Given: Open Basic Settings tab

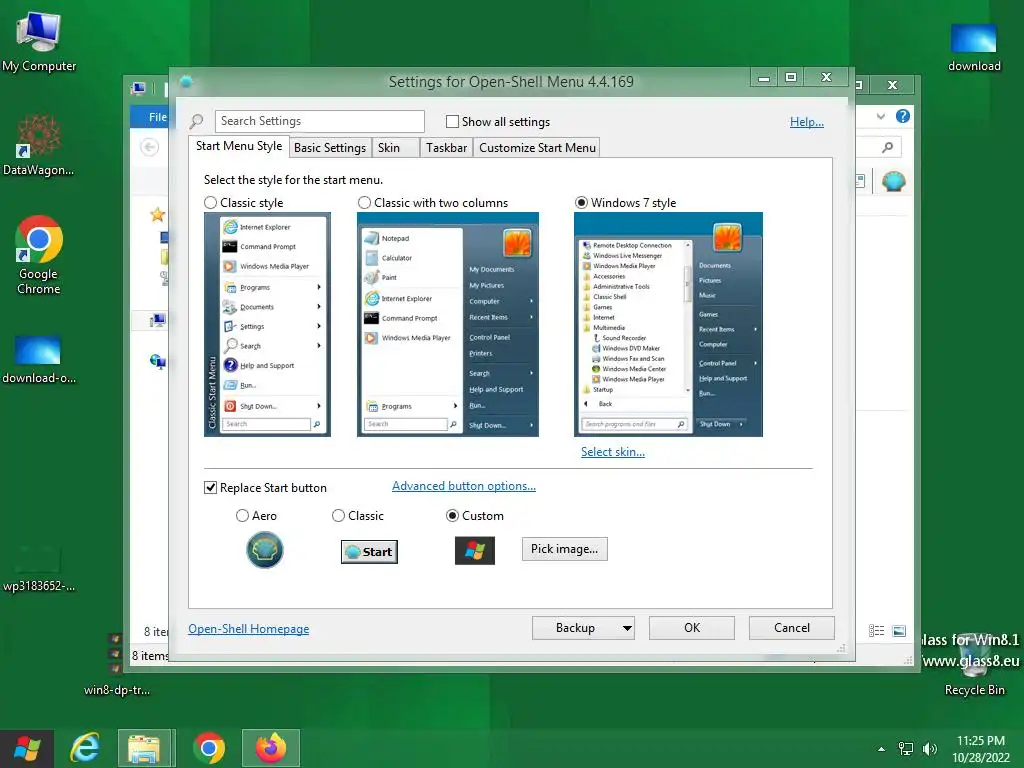Looking at the screenshot, I should pos(330,148).
